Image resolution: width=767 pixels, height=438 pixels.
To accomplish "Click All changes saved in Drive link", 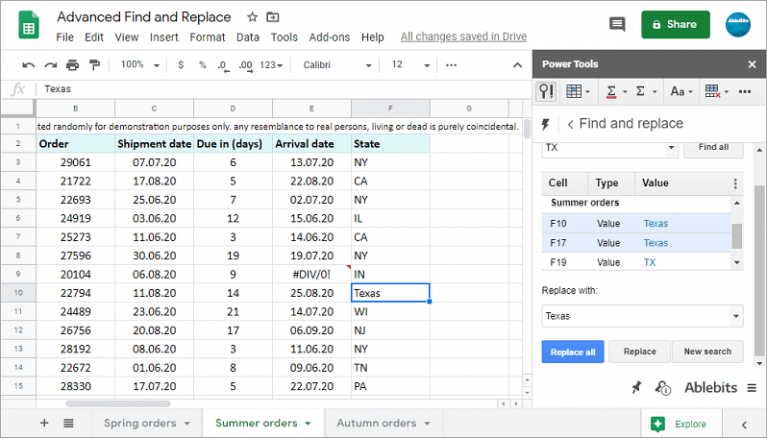I will tap(463, 37).
